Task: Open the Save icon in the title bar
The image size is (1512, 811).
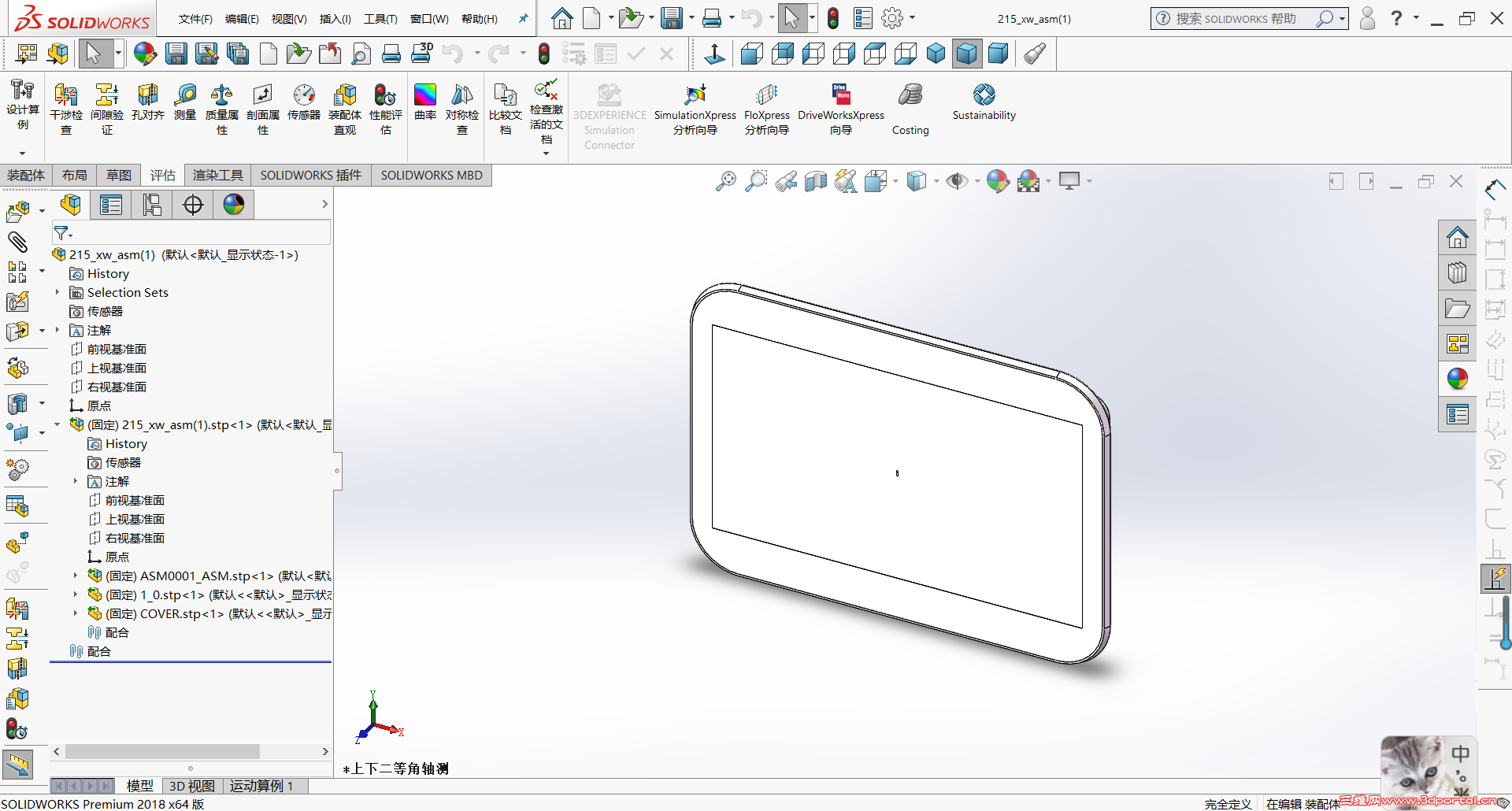Action: point(672,18)
